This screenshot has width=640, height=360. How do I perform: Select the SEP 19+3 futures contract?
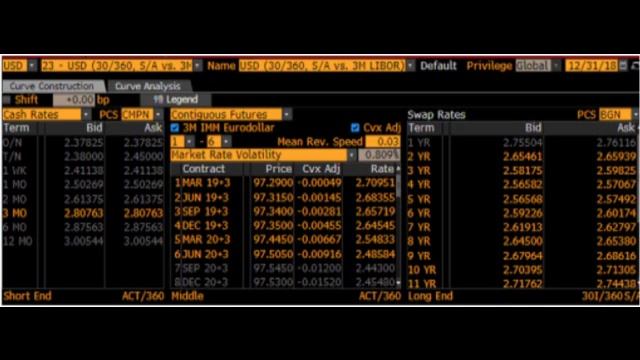tap(205, 211)
